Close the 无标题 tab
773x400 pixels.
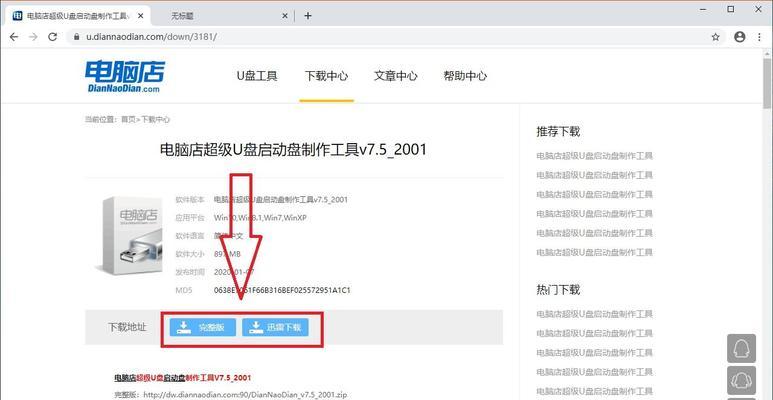(x=285, y=16)
